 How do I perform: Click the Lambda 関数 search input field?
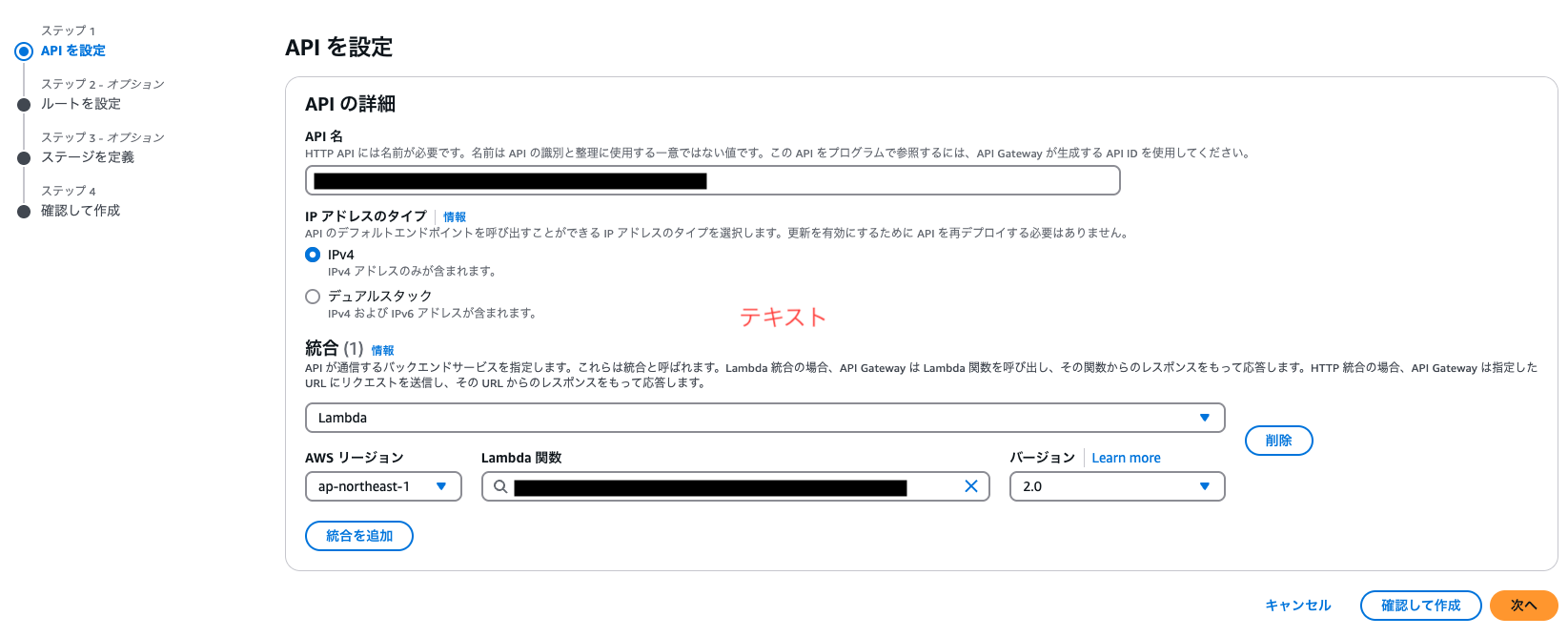coord(736,486)
